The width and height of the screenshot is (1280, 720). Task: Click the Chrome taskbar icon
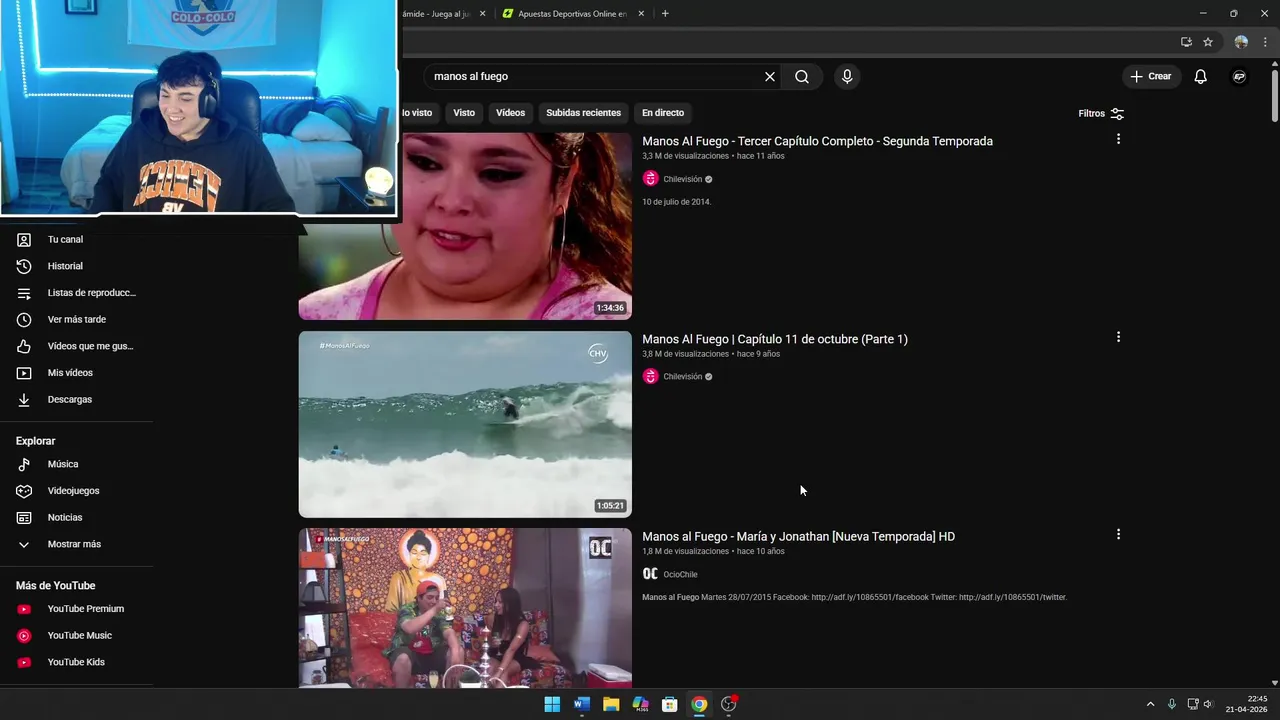(x=699, y=704)
